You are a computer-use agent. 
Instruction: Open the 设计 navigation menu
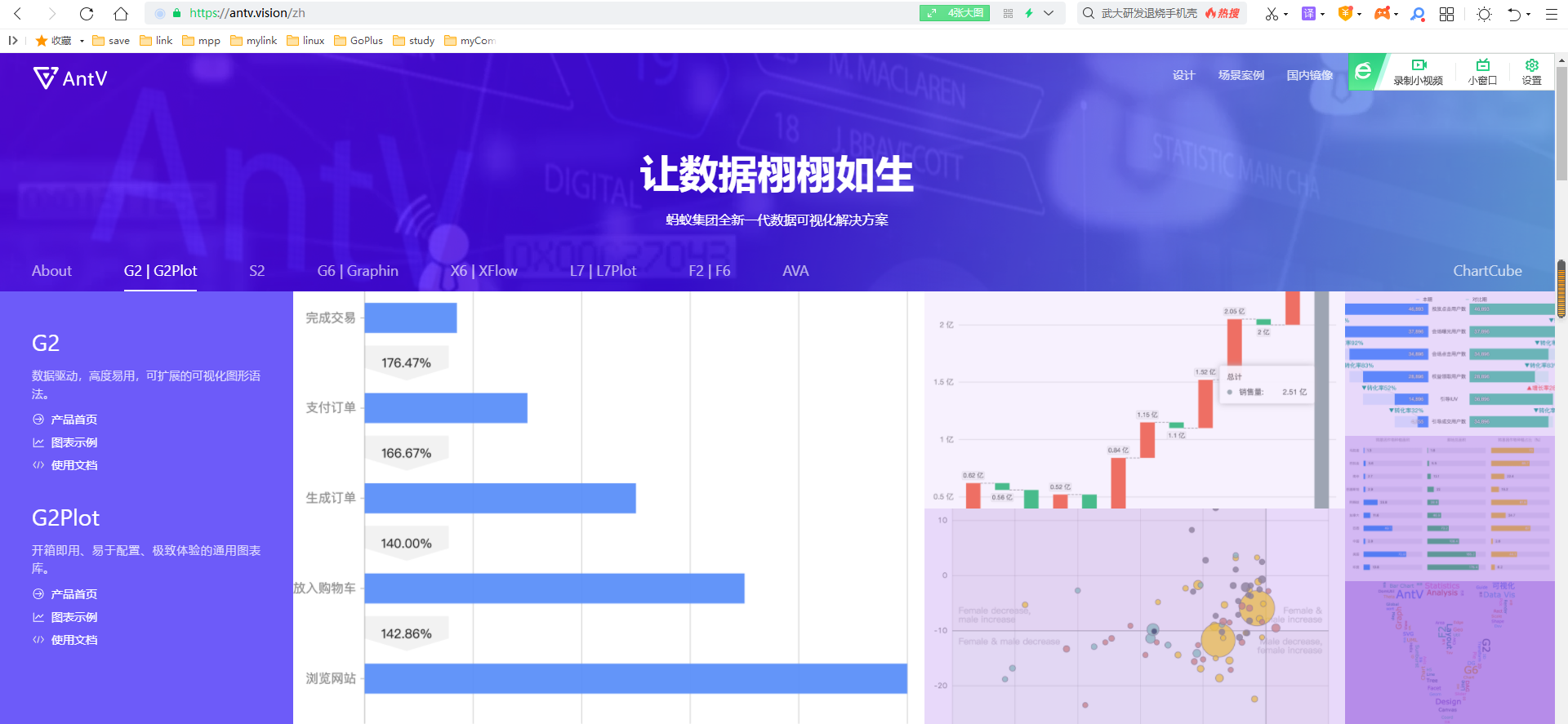point(1183,75)
